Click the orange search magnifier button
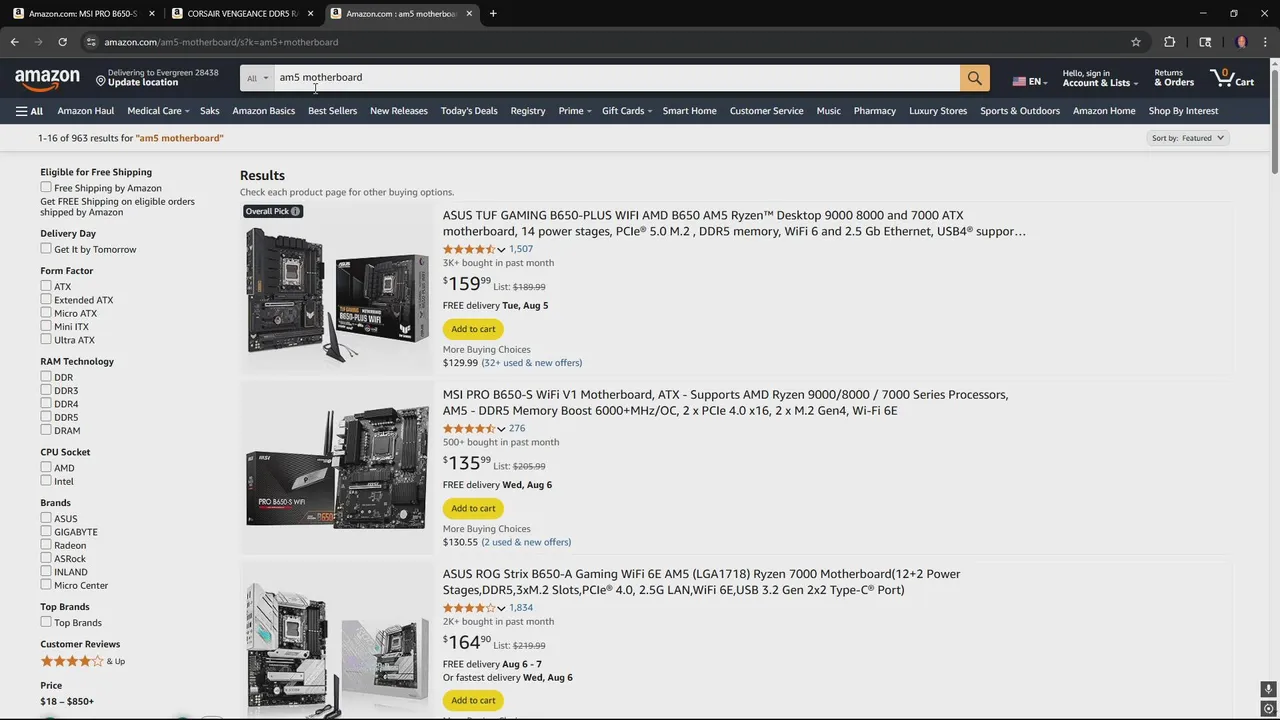This screenshot has width=1280, height=720. [x=974, y=78]
